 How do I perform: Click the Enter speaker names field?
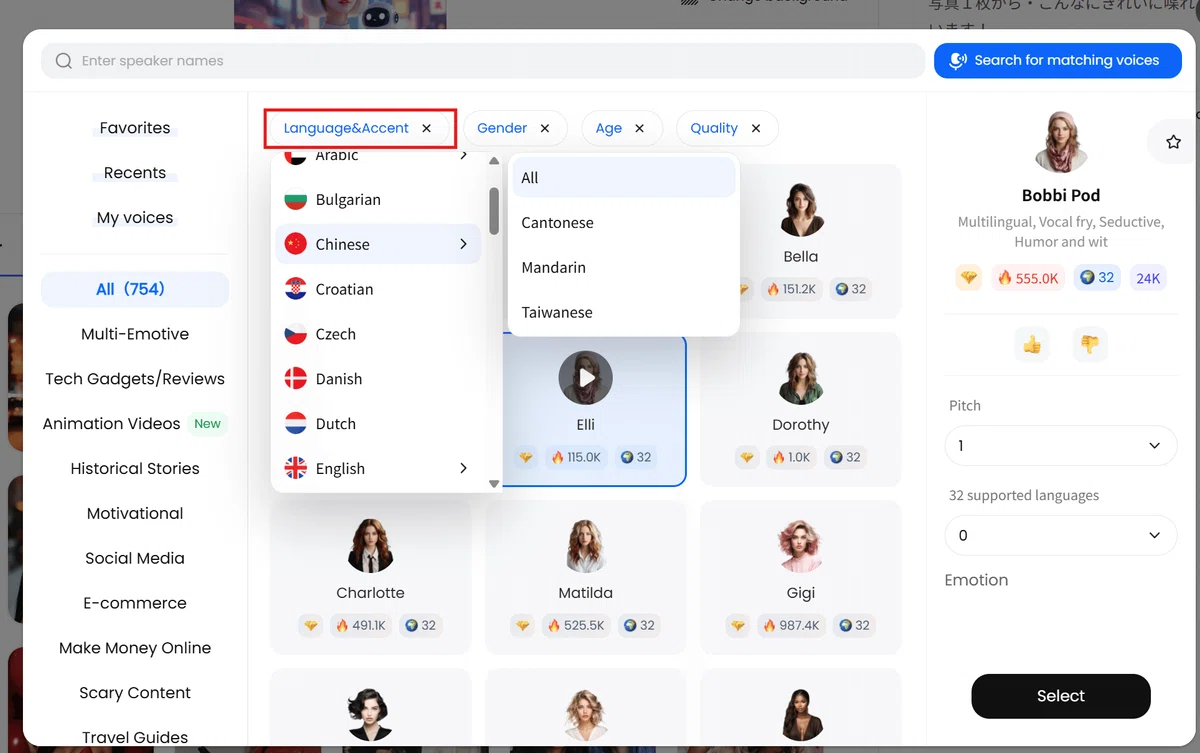pos(483,61)
